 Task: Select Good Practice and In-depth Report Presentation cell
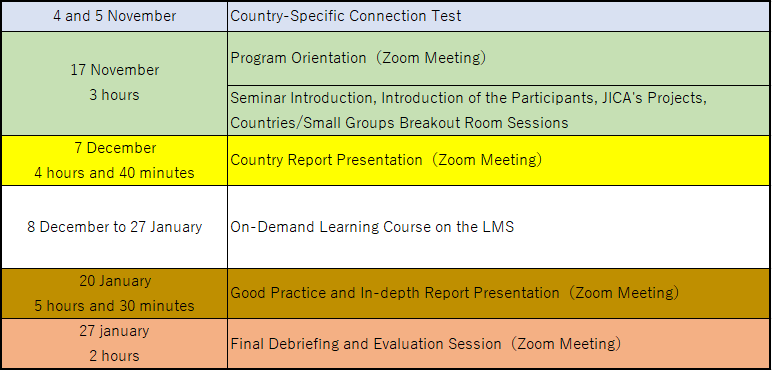499,293
